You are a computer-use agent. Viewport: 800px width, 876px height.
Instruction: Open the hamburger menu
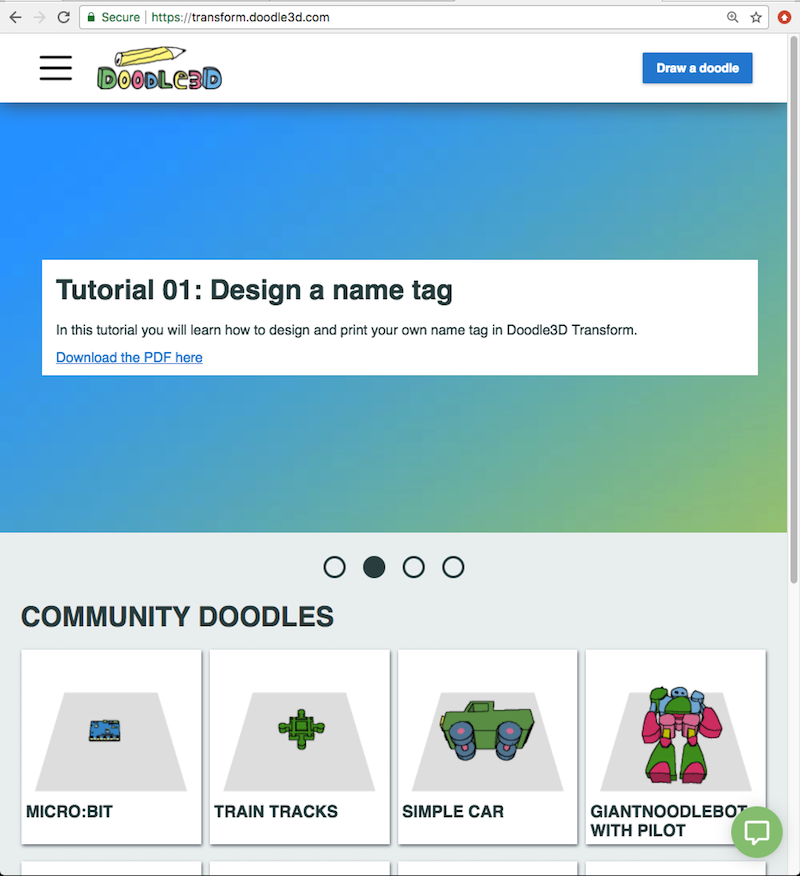click(x=55, y=68)
